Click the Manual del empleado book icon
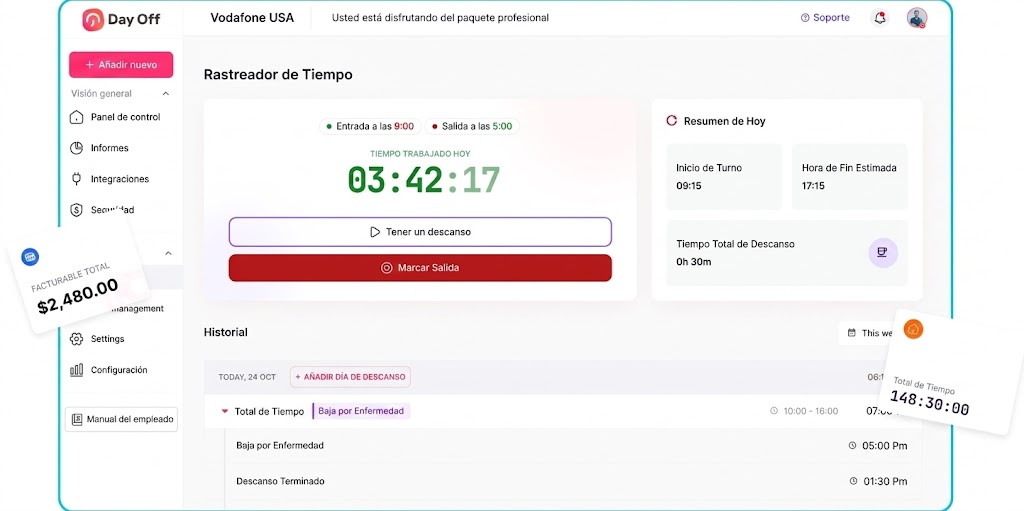The width and height of the screenshot is (1024, 511). [x=77, y=419]
